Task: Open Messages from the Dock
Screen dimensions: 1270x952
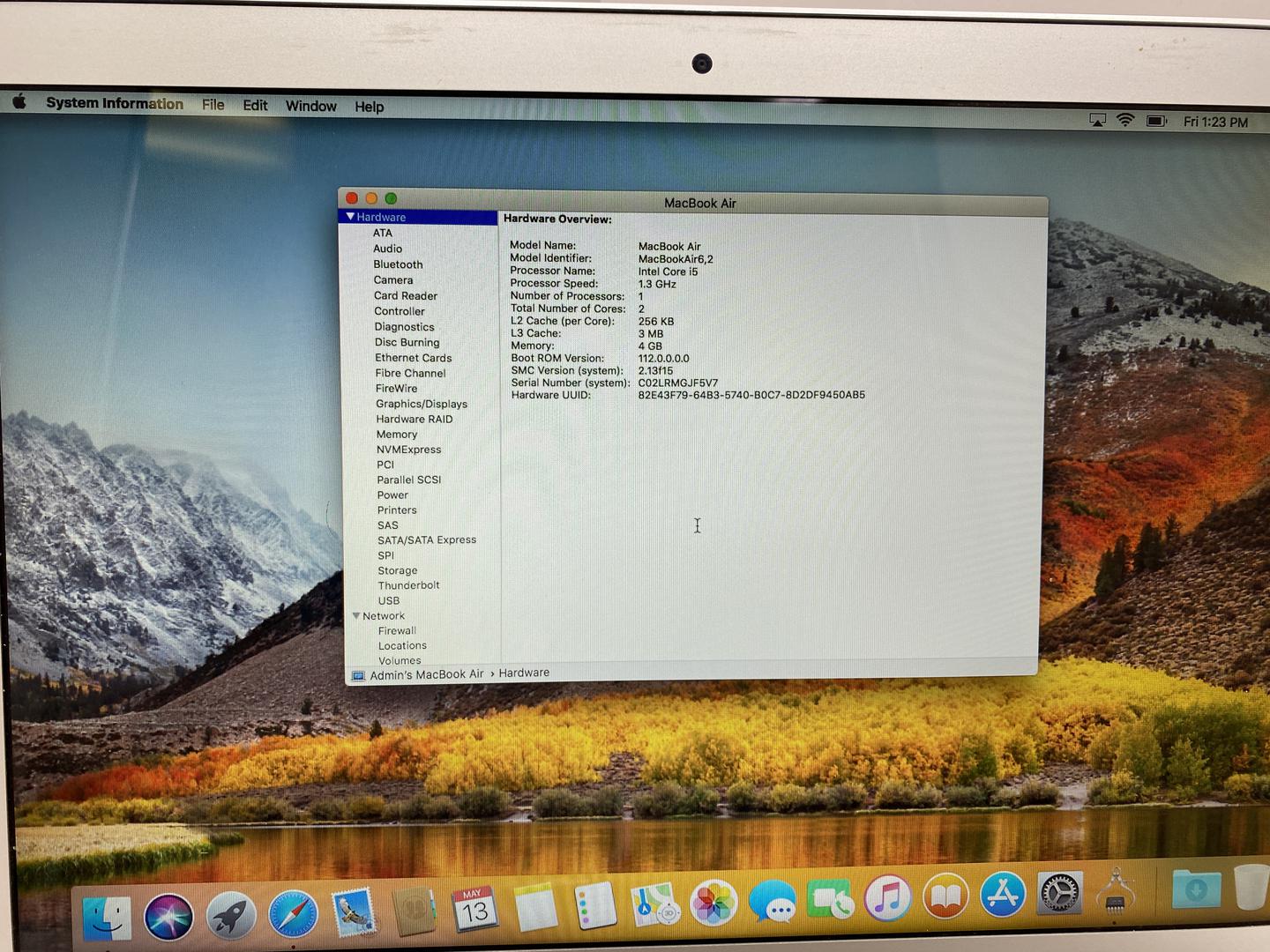Action: point(772,902)
